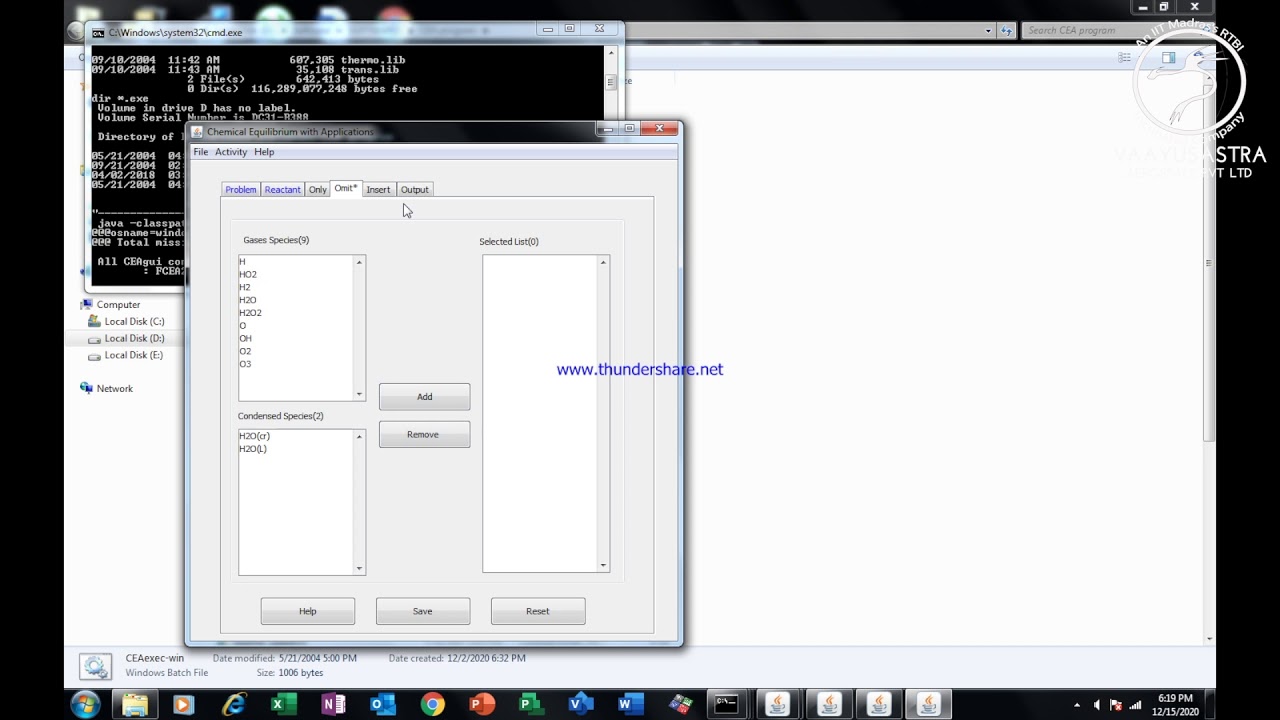Select the Omit* tab
1280x720 pixels.
345,189
